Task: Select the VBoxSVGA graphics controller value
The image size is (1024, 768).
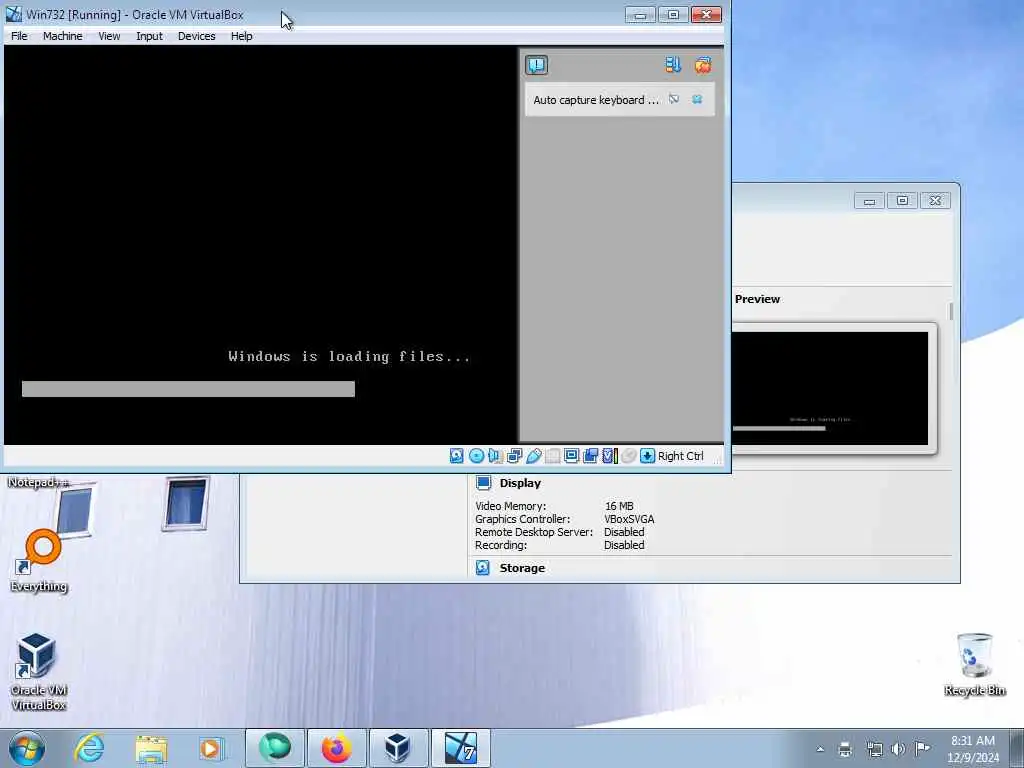Action: click(x=629, y=519)
